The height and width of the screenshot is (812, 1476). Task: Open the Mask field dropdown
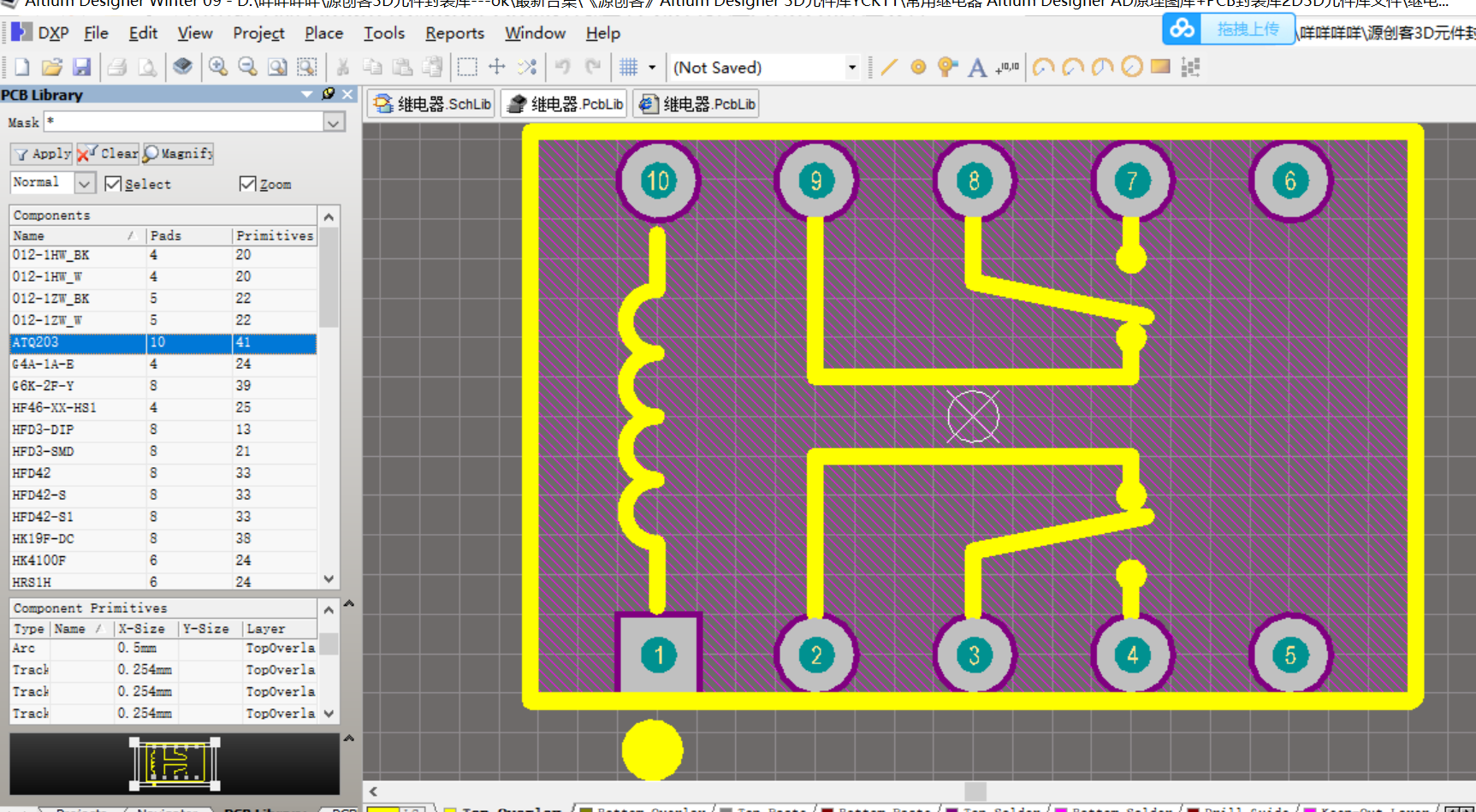(334, 122)
